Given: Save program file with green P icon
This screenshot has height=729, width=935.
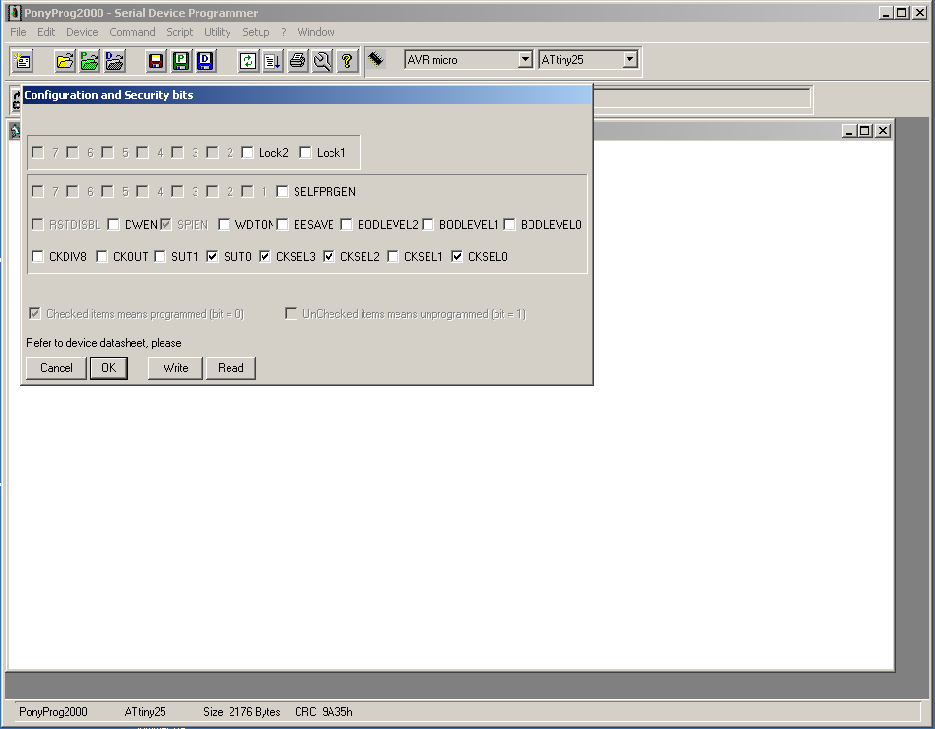Looking at the screenshot, I should [x=181, y=61].
